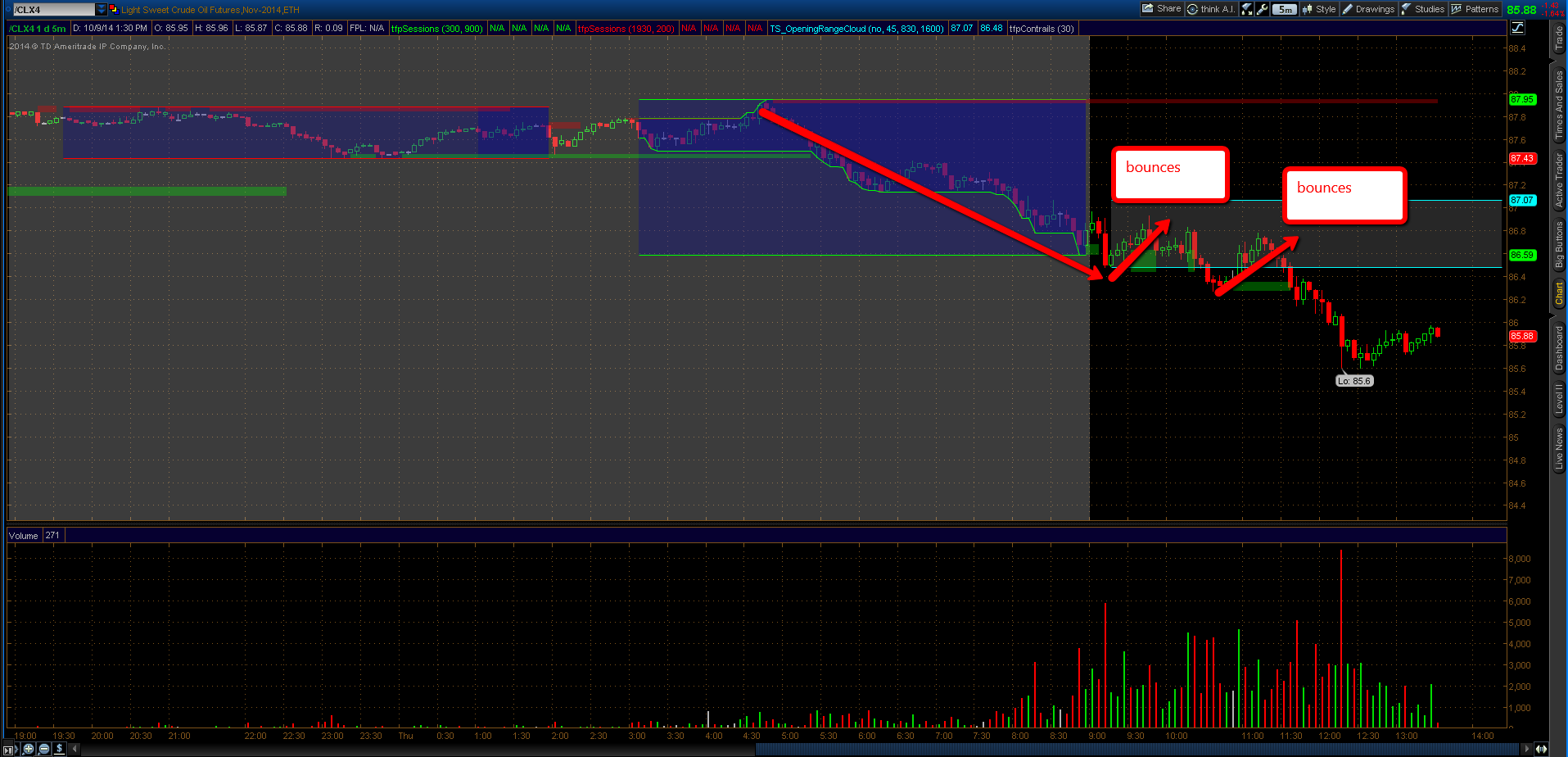Click the 87.07 cyan price bubble

click(1522, 201)
